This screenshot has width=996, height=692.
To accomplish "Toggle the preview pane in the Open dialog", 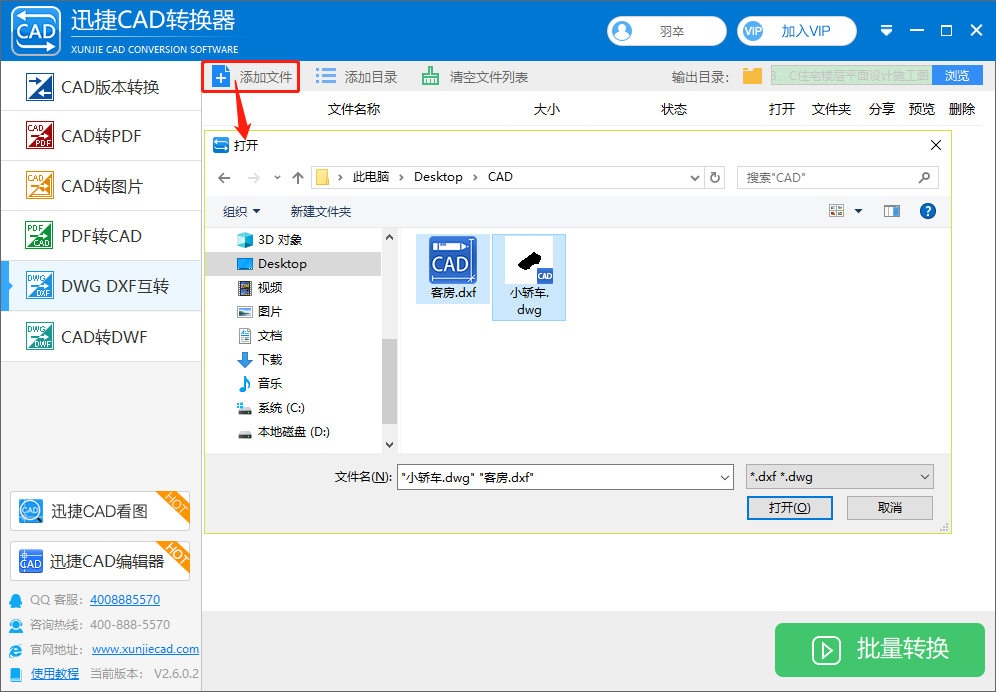I will 891,211.
